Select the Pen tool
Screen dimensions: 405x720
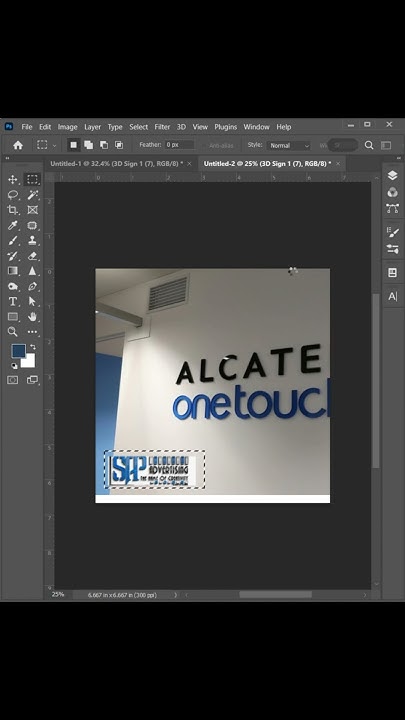[x=32, y=286]
